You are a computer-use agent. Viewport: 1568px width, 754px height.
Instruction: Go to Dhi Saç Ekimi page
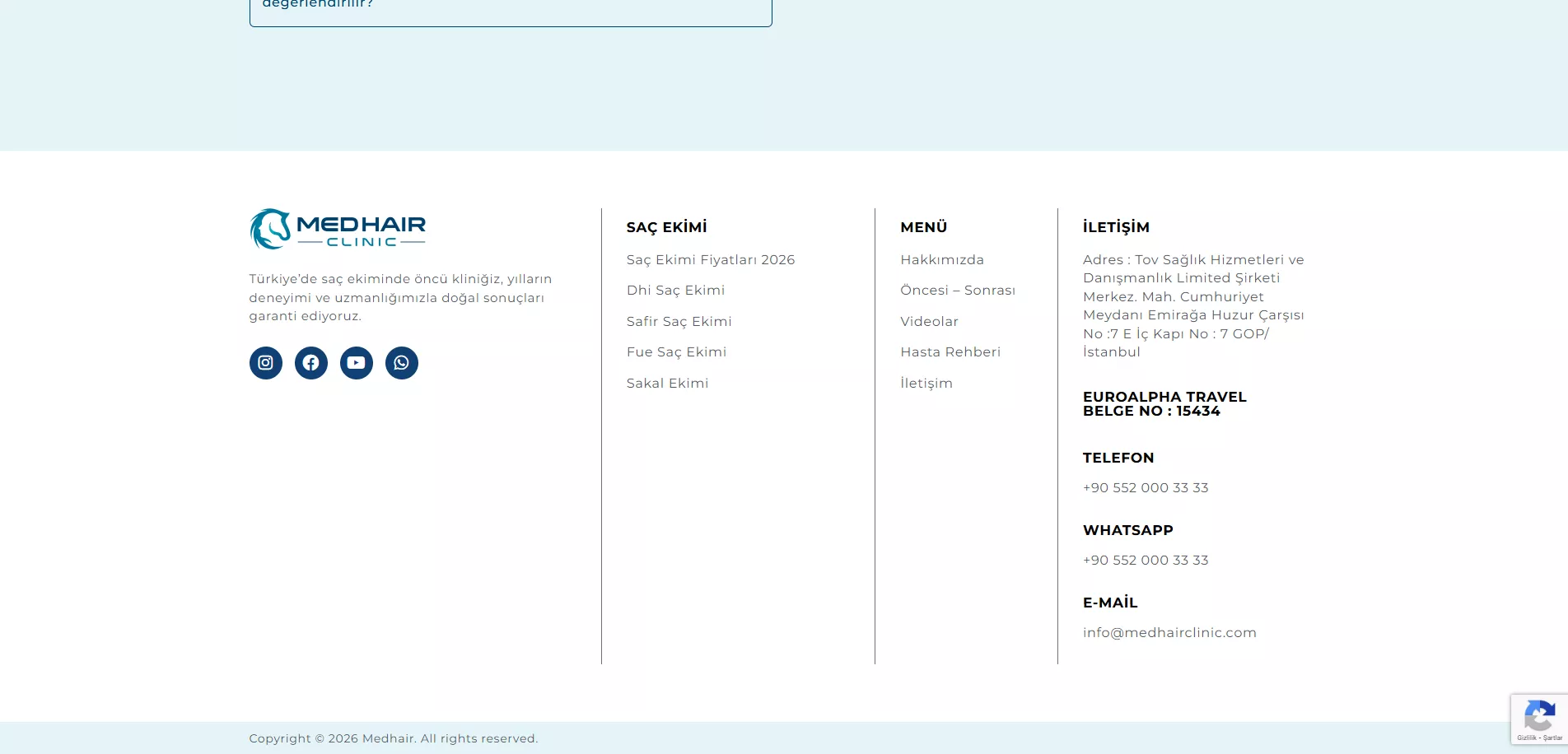coord(675,291)
